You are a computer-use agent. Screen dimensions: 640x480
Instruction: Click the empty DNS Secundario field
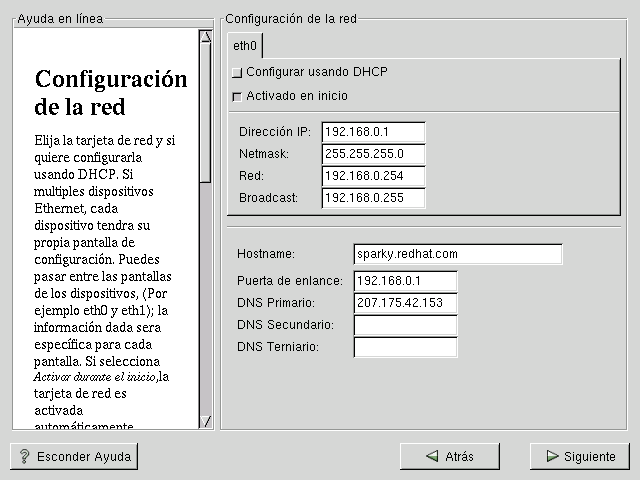(405, 325)
